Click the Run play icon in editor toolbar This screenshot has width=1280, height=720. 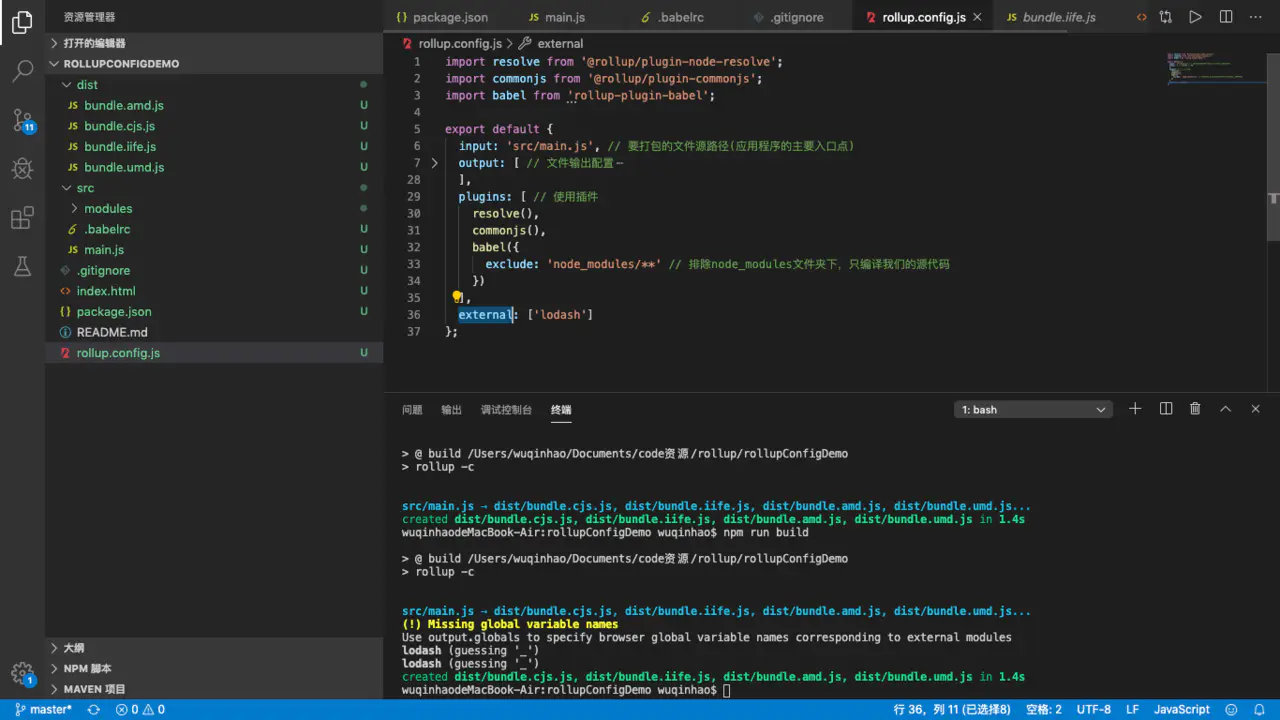tap(1195, 17)
